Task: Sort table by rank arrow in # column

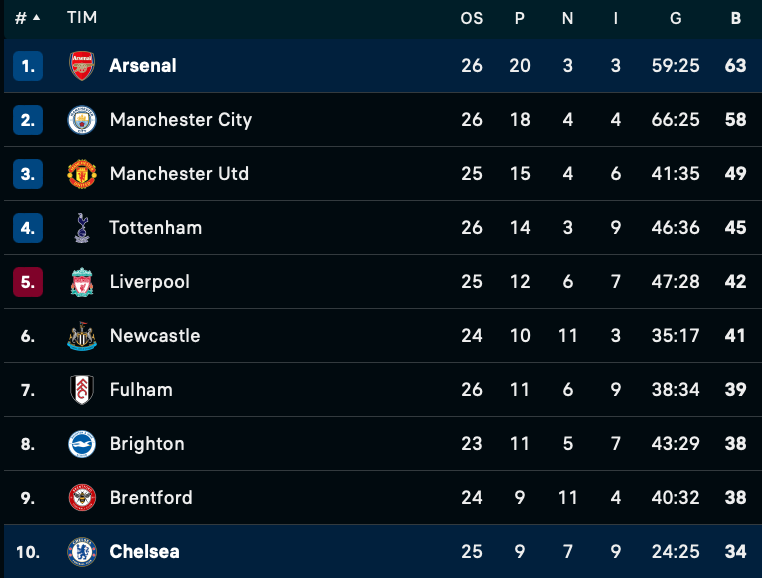Action: click(x=36, y=18)
